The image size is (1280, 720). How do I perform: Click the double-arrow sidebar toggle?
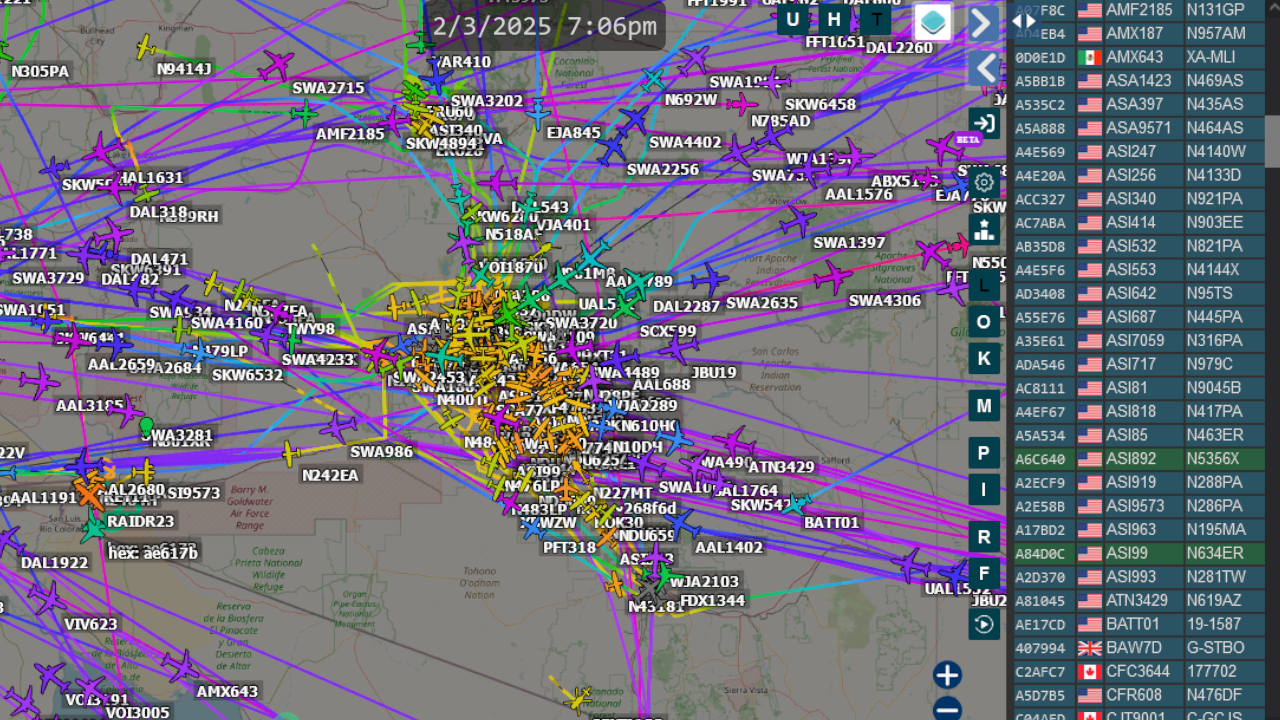(1024, 20)
